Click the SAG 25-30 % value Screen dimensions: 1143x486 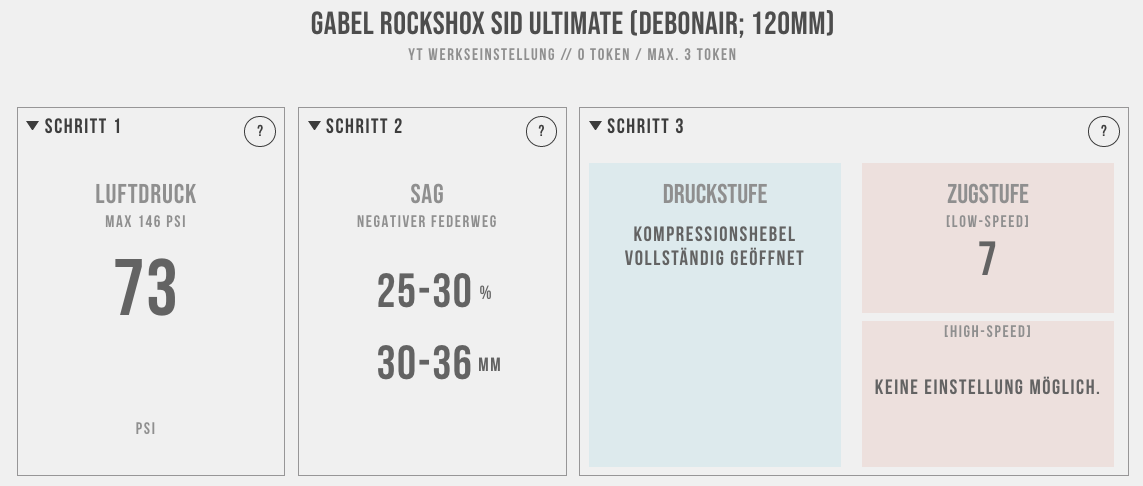point(434,291)
